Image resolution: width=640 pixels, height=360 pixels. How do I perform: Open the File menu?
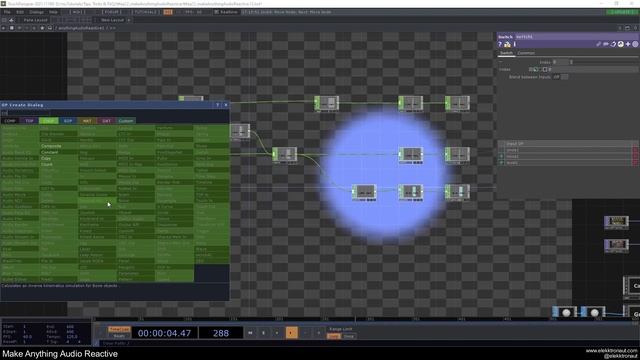coord(7,12)
